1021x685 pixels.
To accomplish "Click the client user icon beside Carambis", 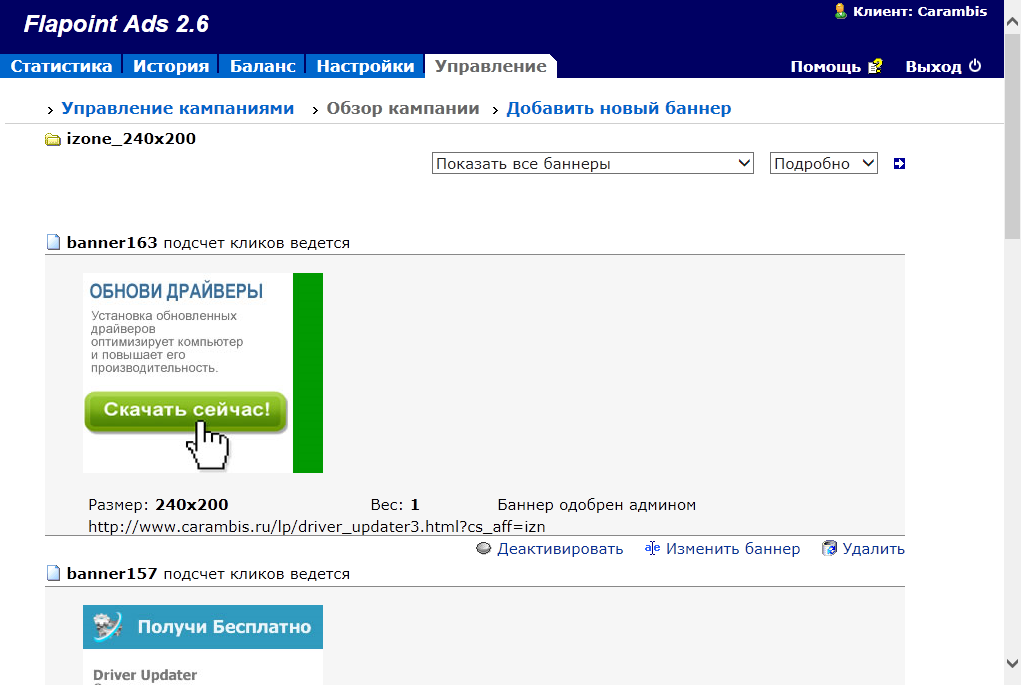I will [841, 11].
